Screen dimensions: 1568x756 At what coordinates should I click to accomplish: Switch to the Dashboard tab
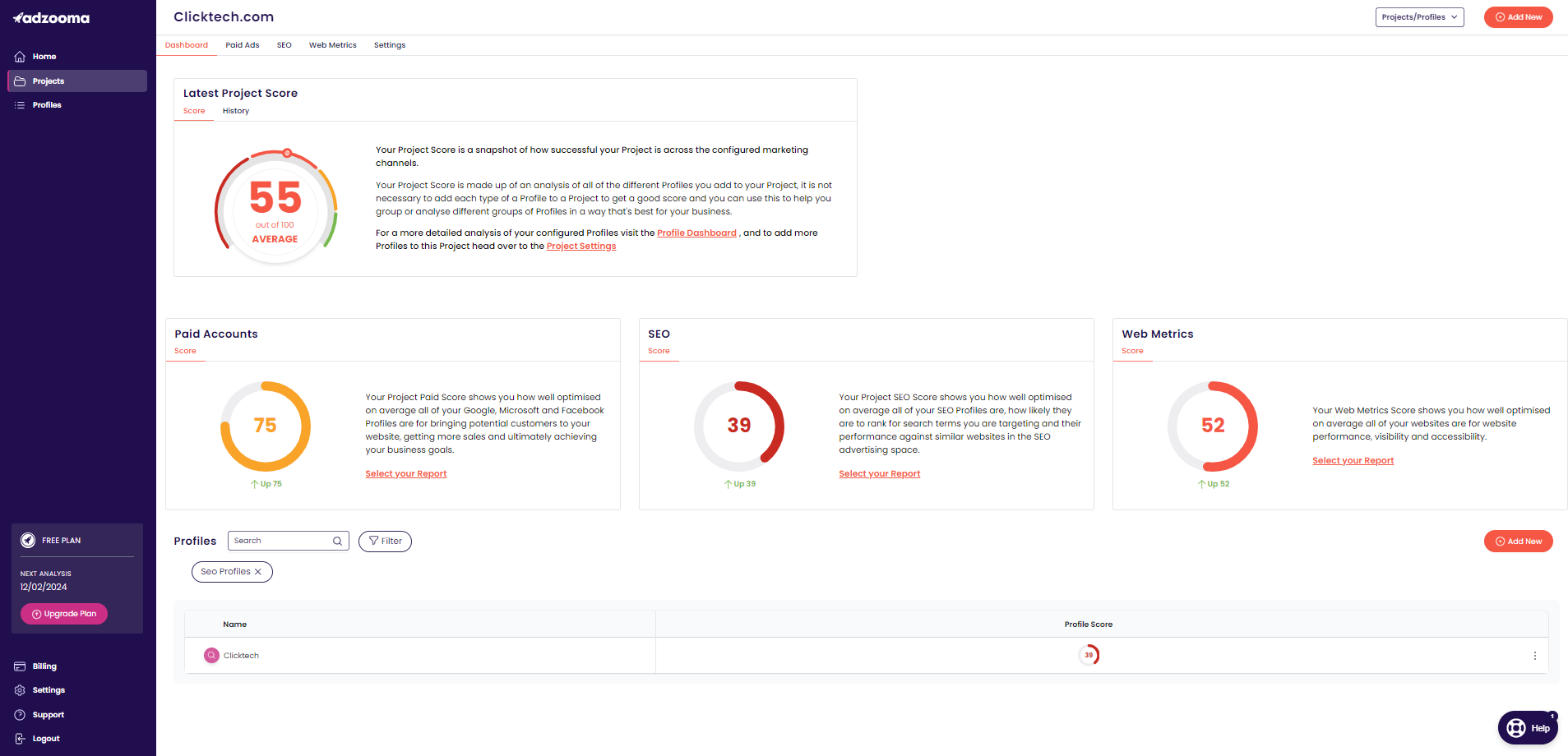pyautogui.click(x=187, y=45)
